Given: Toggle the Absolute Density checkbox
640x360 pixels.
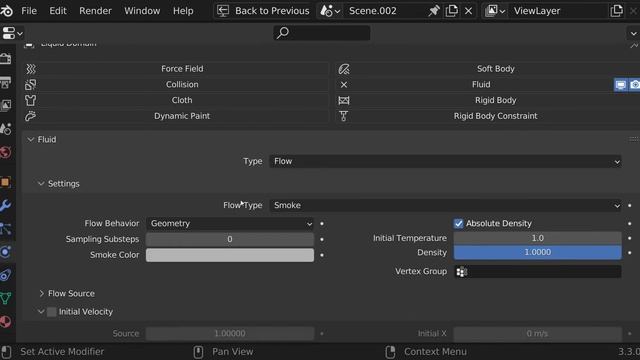Looking at the screenshot, I should [x=458, y=223].
